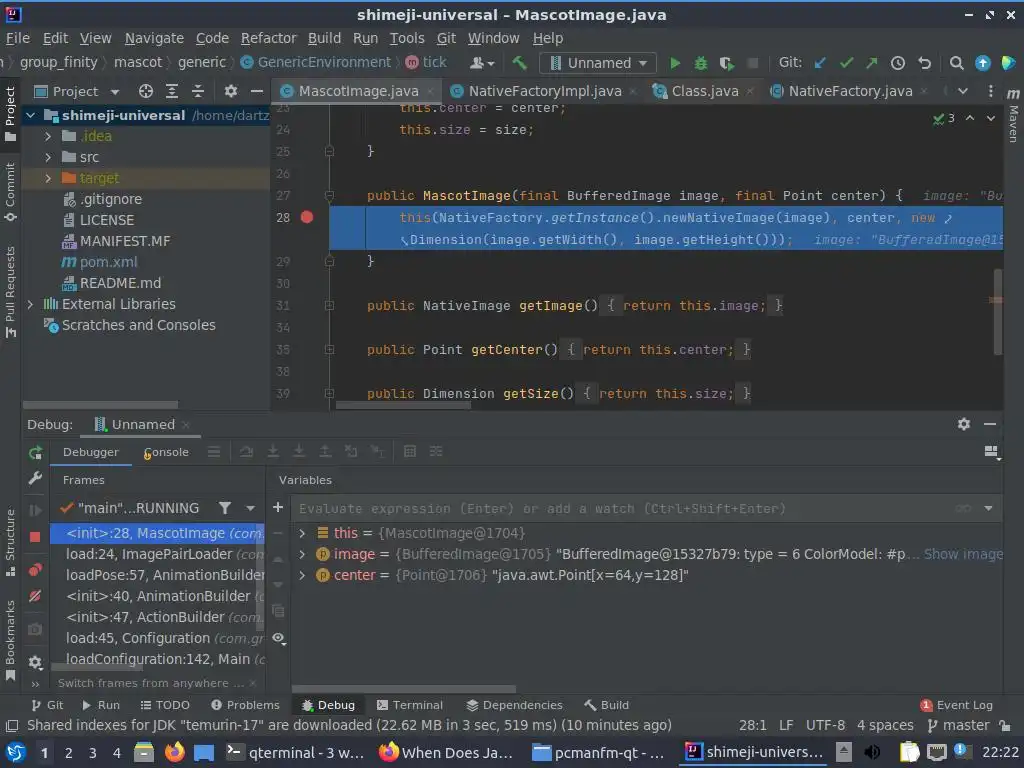This screenshot has width=1024, height=768.
Task: Push commits with Git green up-right arrow
Action: click(x=872, y=63)
